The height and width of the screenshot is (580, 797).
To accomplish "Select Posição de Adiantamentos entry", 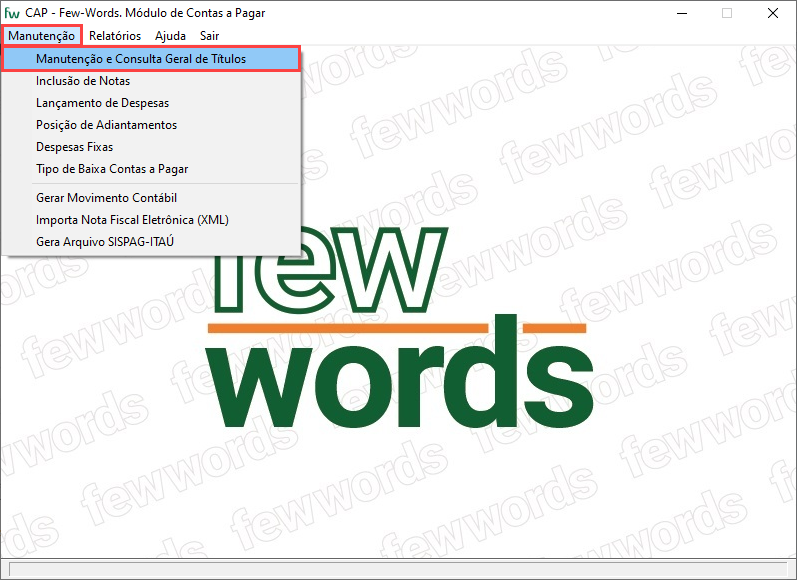I will coord(151,125).
